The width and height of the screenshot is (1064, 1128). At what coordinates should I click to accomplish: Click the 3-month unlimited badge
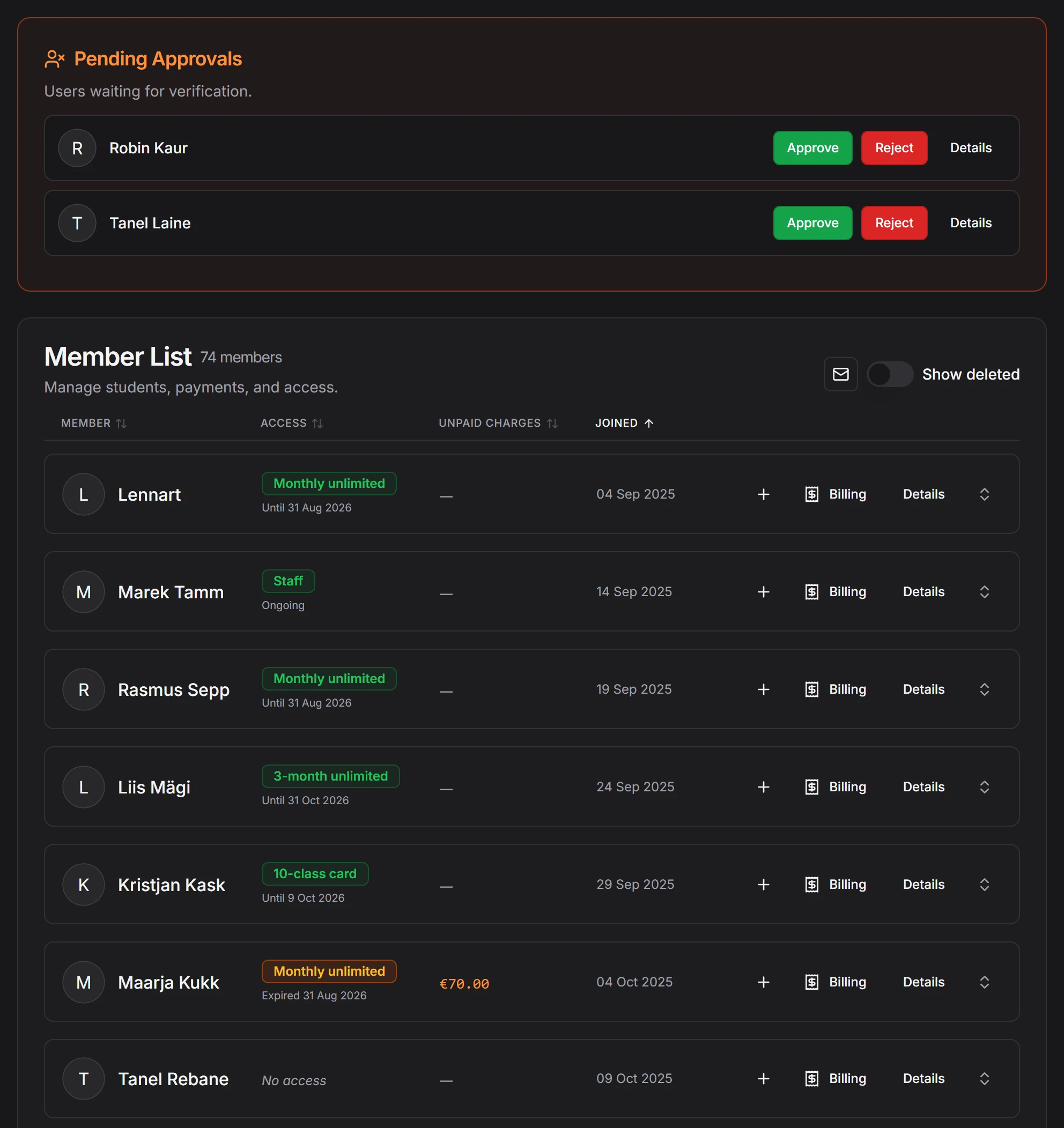click(330, 776)
